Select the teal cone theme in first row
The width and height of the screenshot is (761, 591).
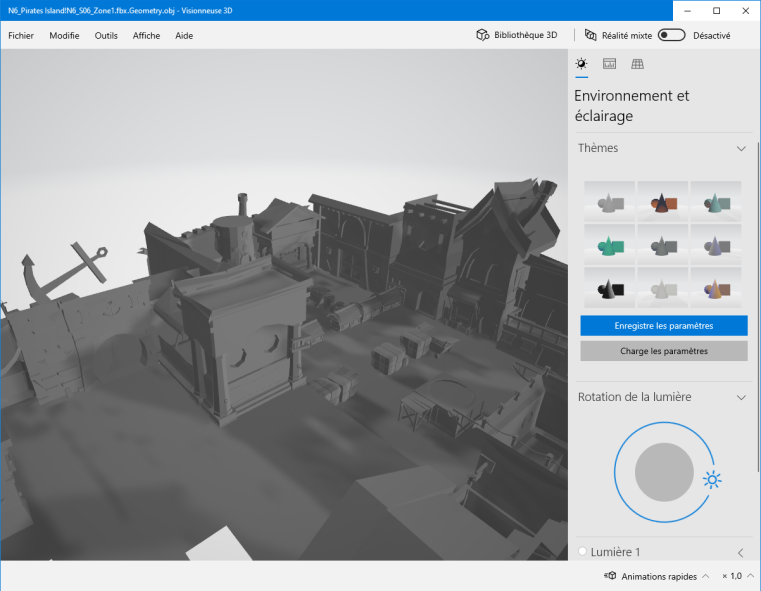coord(716,201)
